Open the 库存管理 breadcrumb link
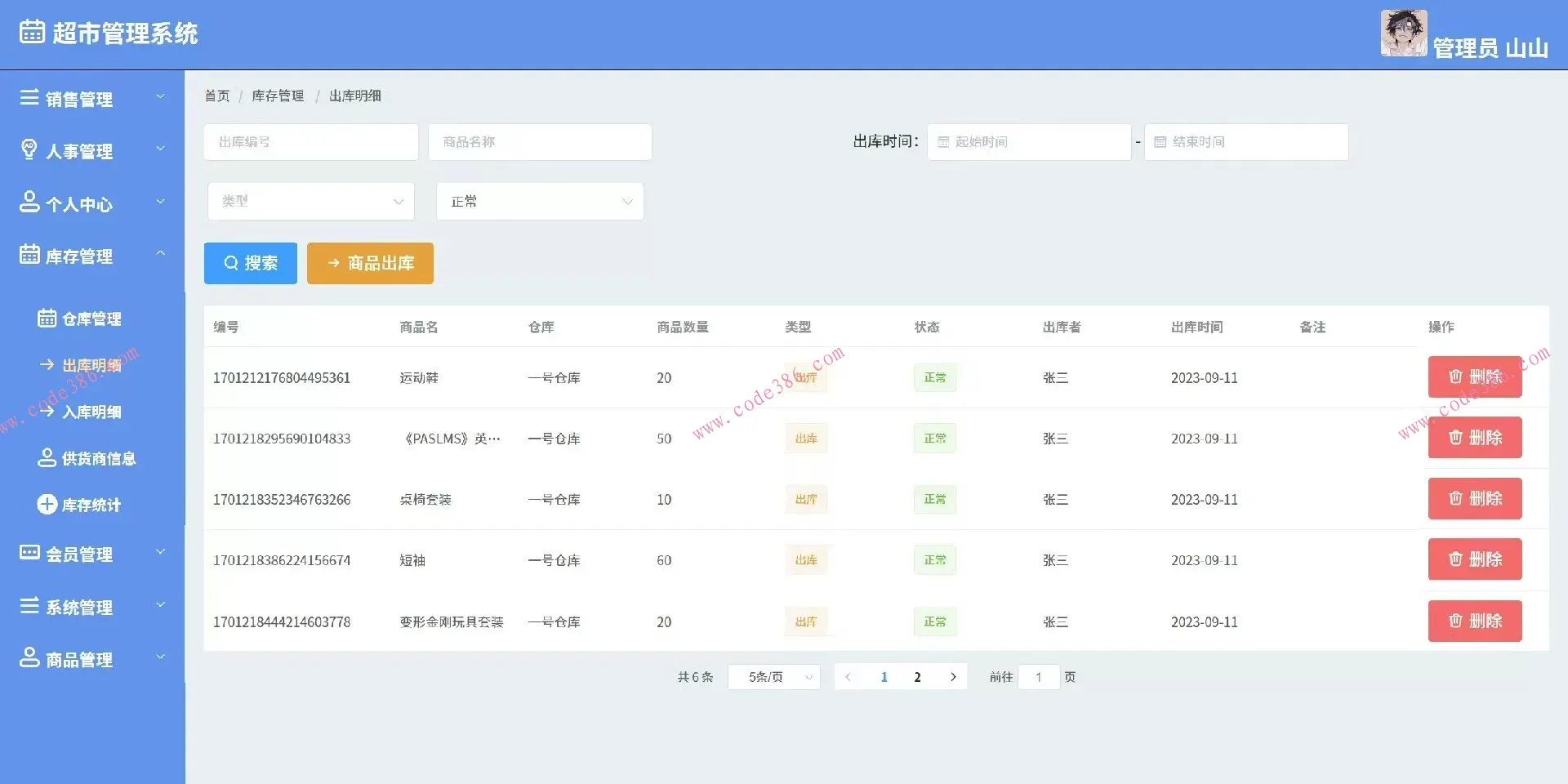 tap(277, 96)
